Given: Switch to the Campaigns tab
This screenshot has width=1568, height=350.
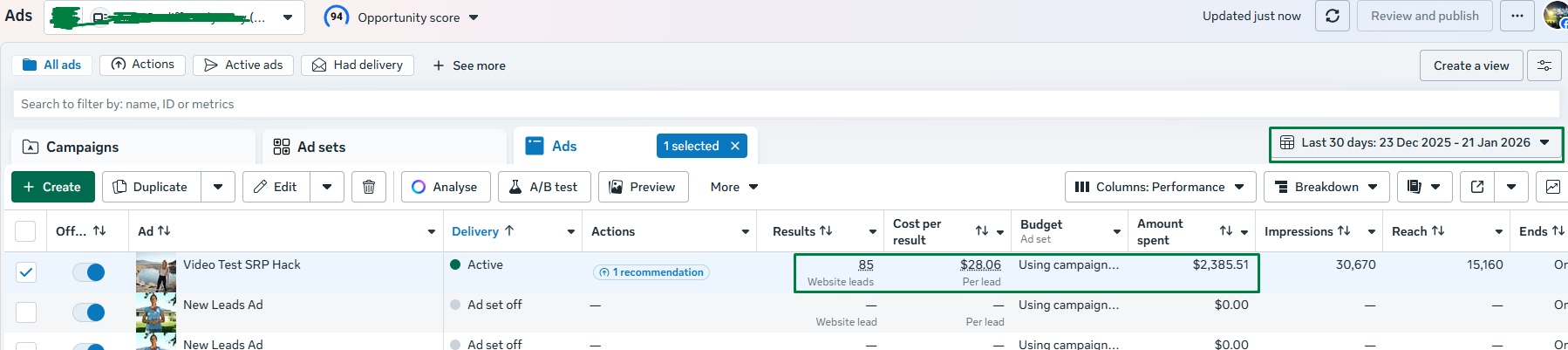Looking at the screenshot, I should (x=133, y=147).
